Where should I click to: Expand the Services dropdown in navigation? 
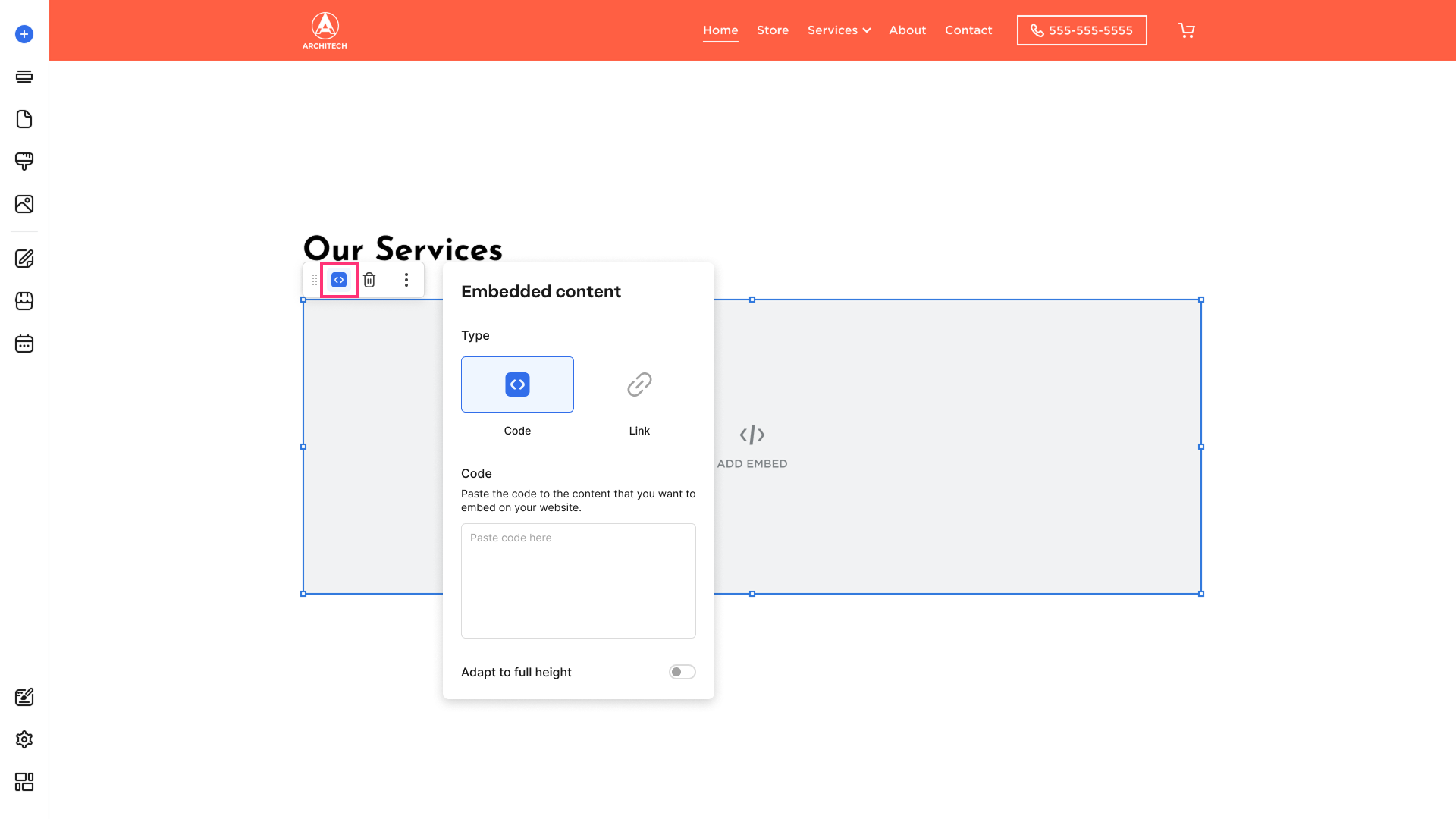point(839,30)
